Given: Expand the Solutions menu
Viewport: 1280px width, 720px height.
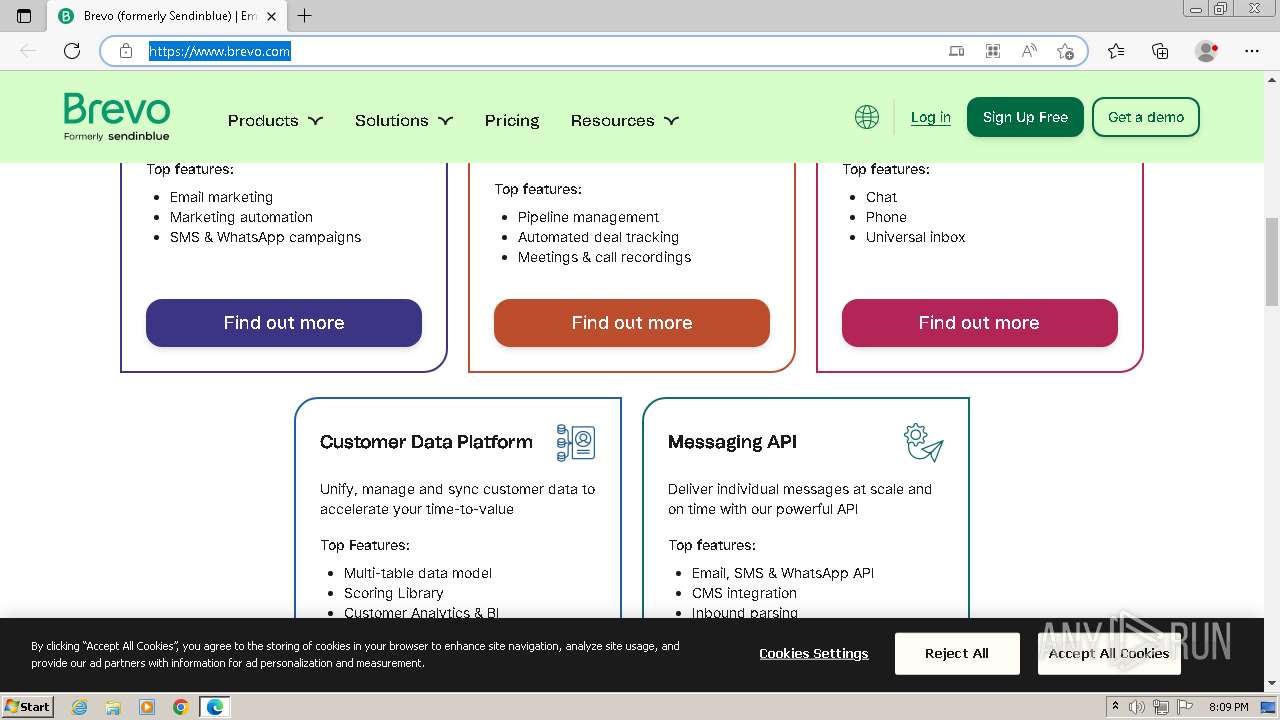Looking at the screenshot, I should pyautogui.click(x=404, y=120).
